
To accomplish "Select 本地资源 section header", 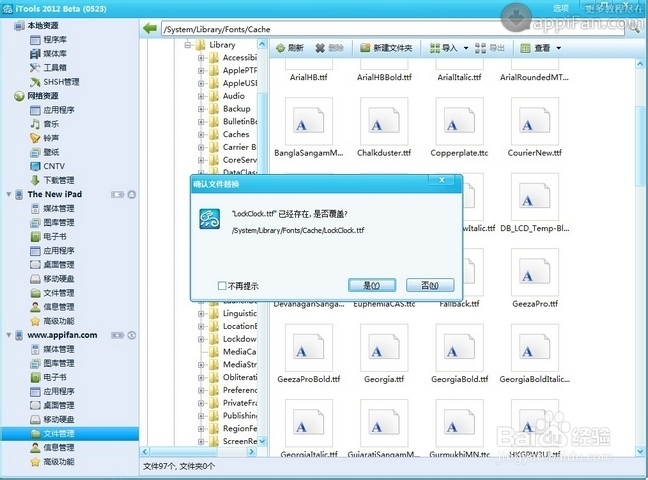I will click(x=37, y=26).
